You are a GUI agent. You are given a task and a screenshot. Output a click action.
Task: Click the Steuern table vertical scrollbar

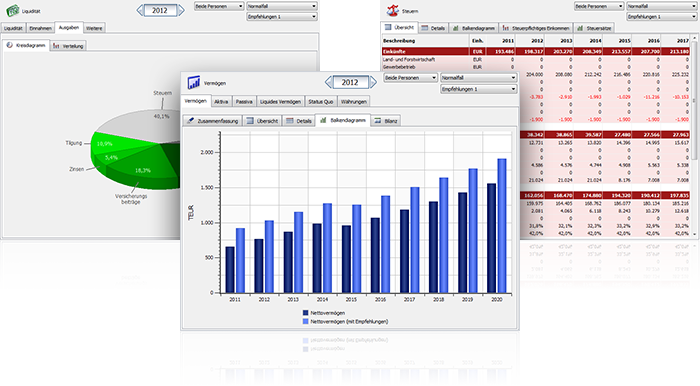(x=694, y=136)
